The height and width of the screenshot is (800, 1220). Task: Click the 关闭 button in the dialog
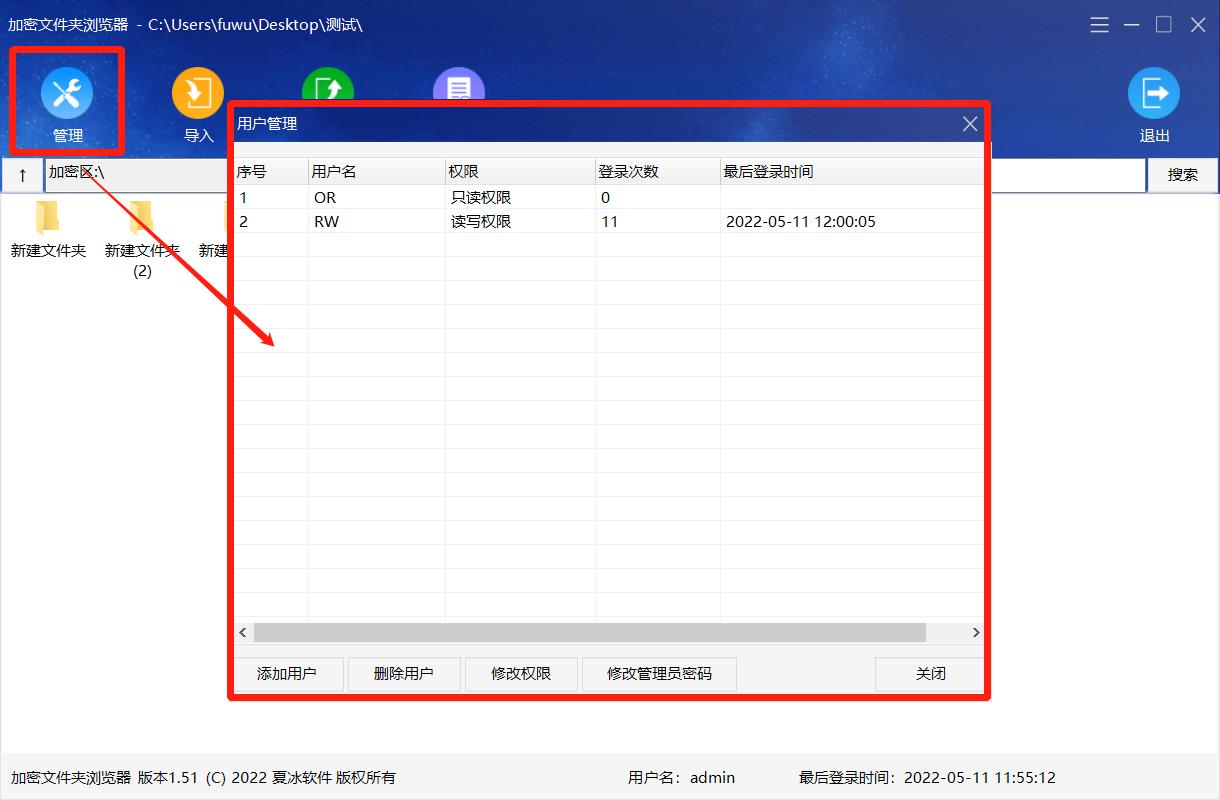[x=928, y=674]
